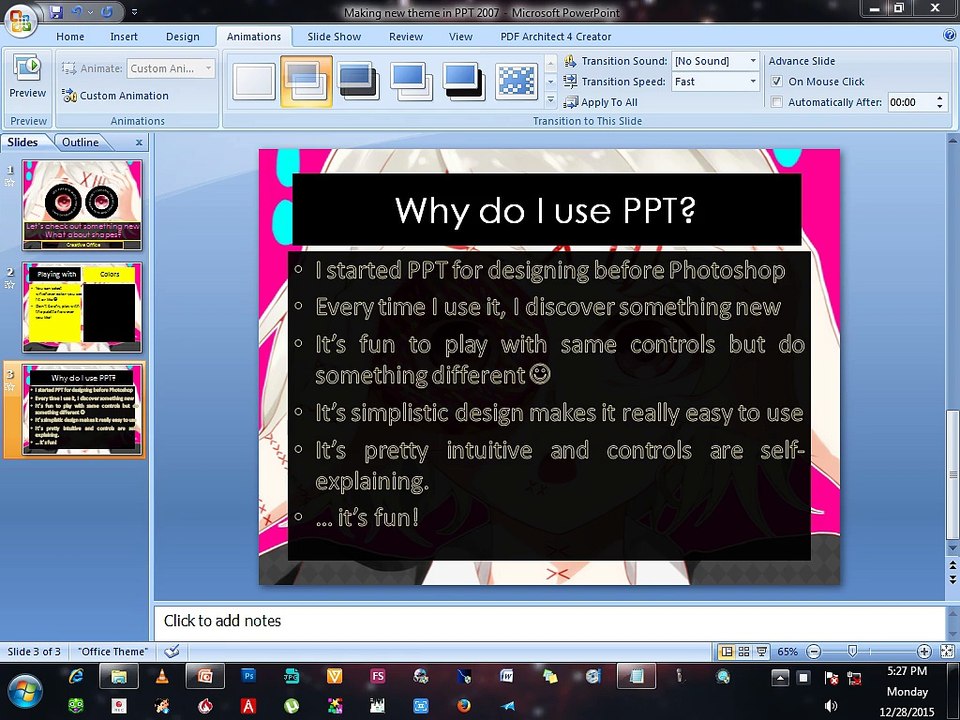Enable the Automatically After checkbox
The image size is (960, 720).
click(776, 102)
